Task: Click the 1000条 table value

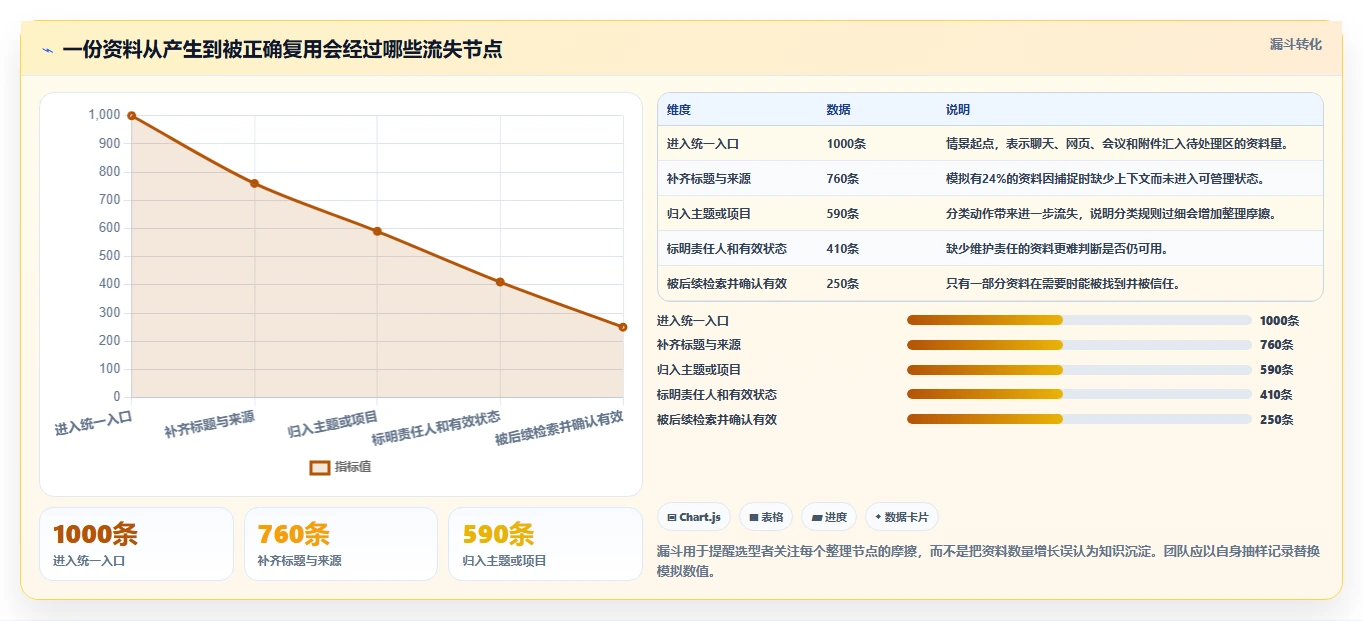Action: [846, 144]
